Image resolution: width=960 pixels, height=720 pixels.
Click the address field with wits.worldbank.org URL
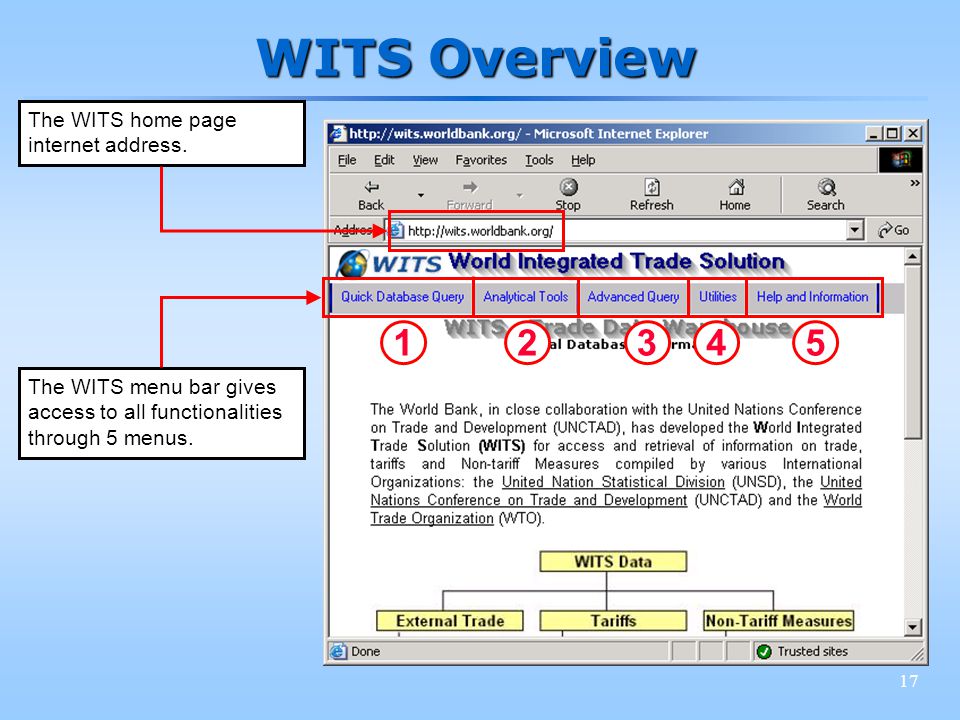coord(626,230)
